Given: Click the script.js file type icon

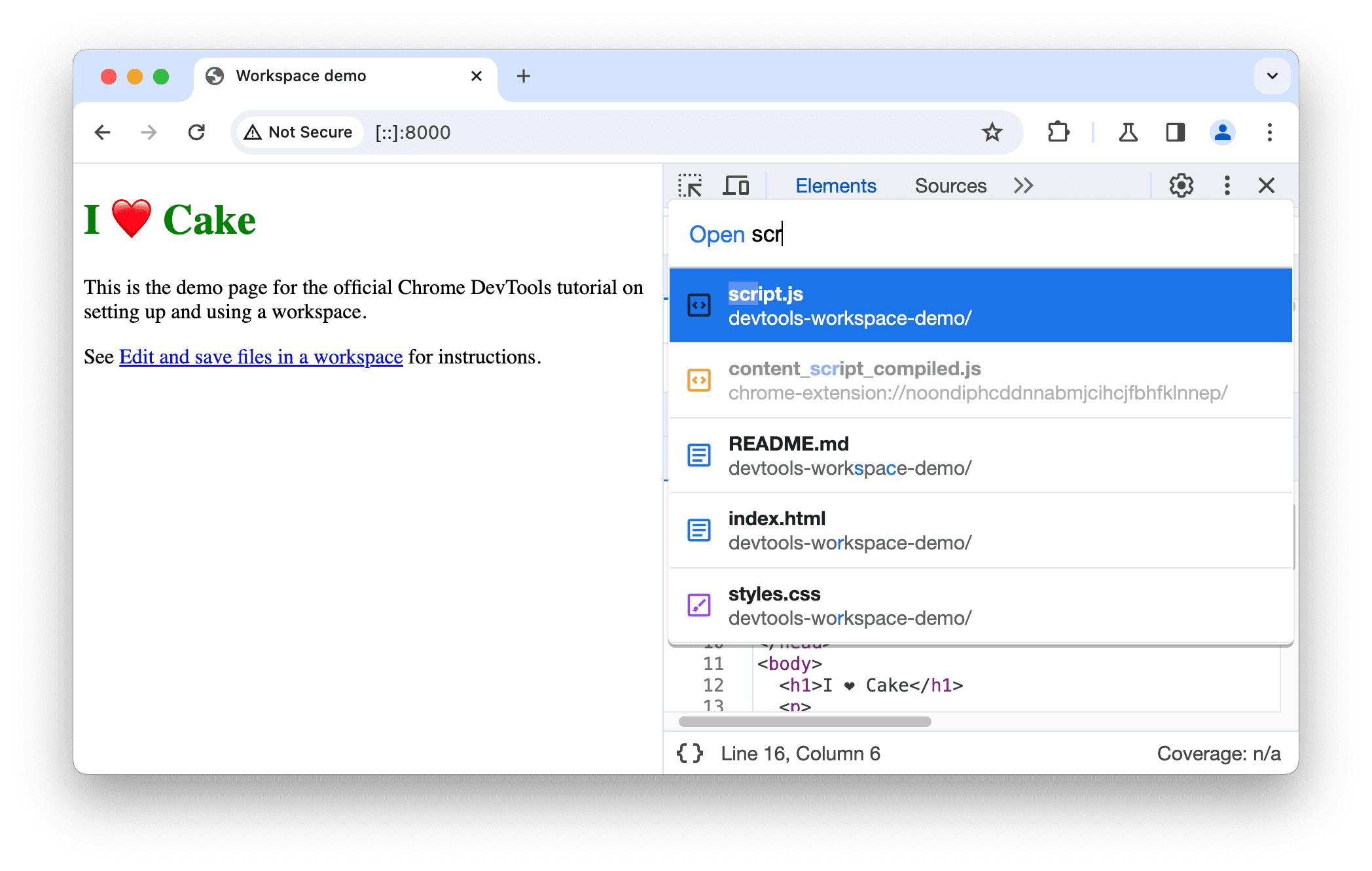Looking at the screenshot, I should point(698,305).
